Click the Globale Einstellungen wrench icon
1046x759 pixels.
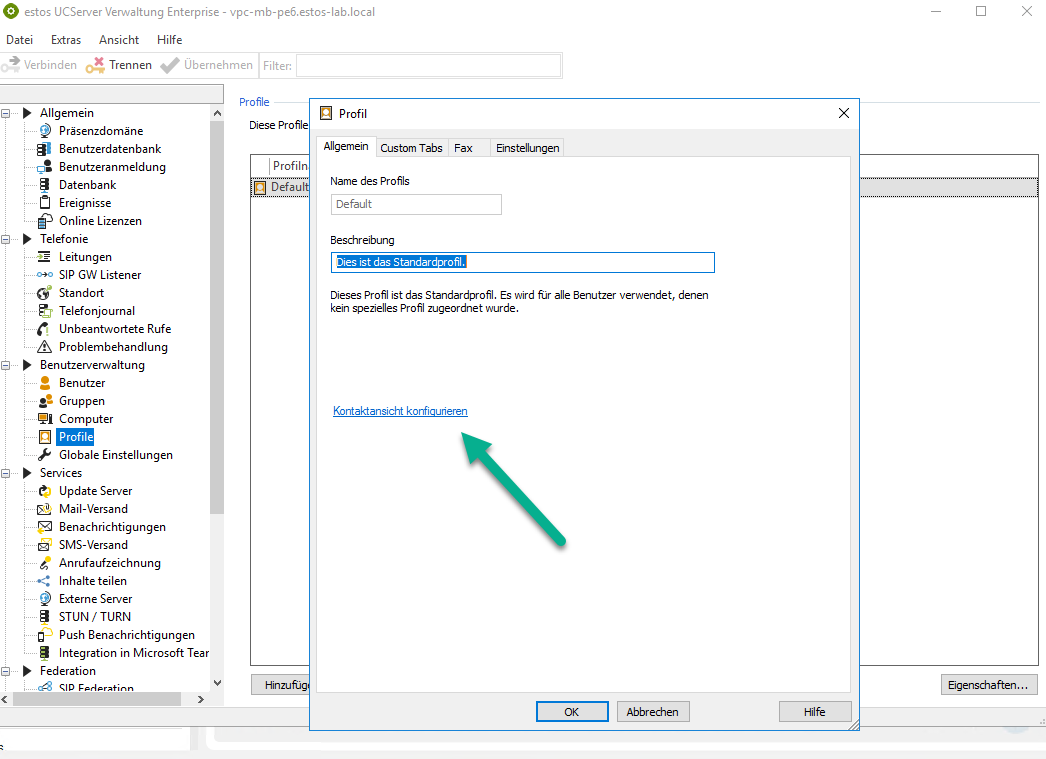point(44,455)
